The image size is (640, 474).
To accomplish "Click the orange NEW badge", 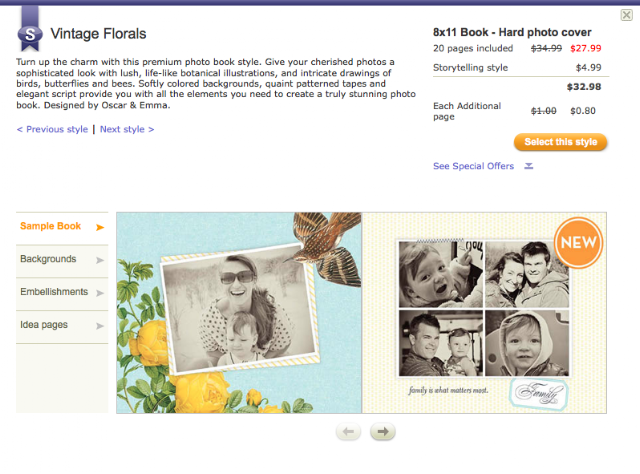I will (577, 243).
